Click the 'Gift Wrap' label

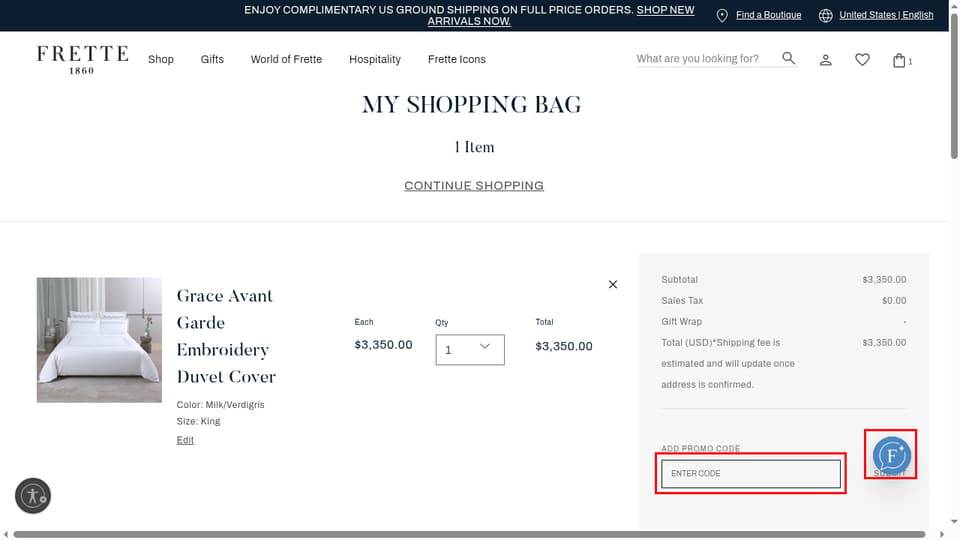point(681,321)
